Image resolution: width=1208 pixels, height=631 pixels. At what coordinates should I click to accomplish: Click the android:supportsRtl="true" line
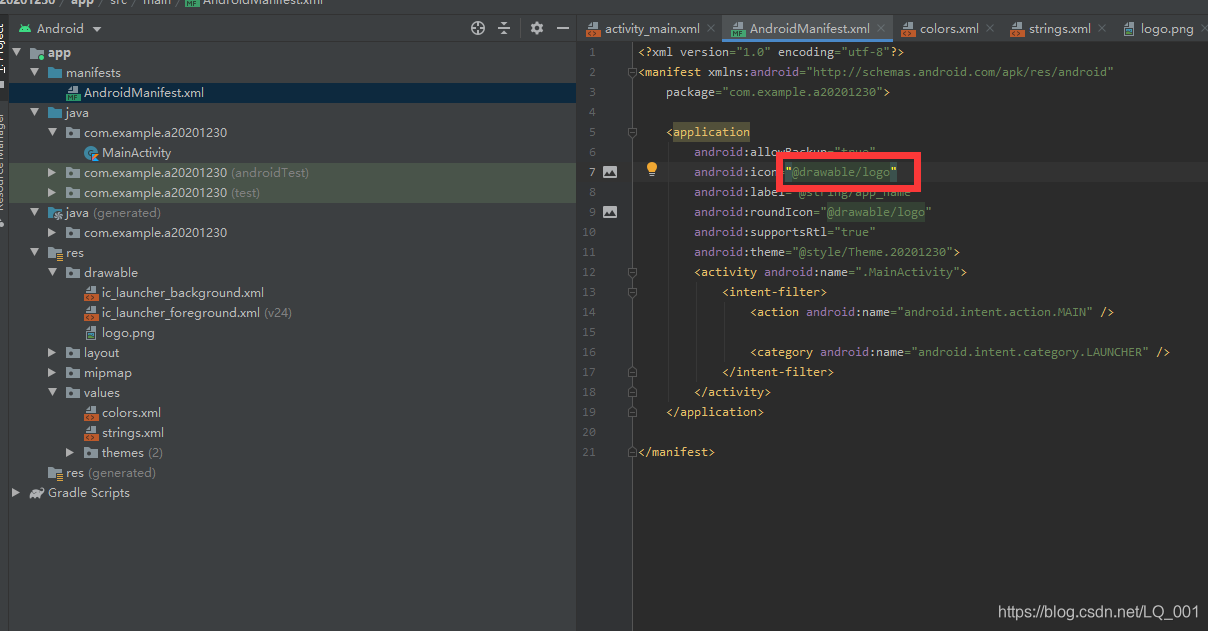coord(785,232)
